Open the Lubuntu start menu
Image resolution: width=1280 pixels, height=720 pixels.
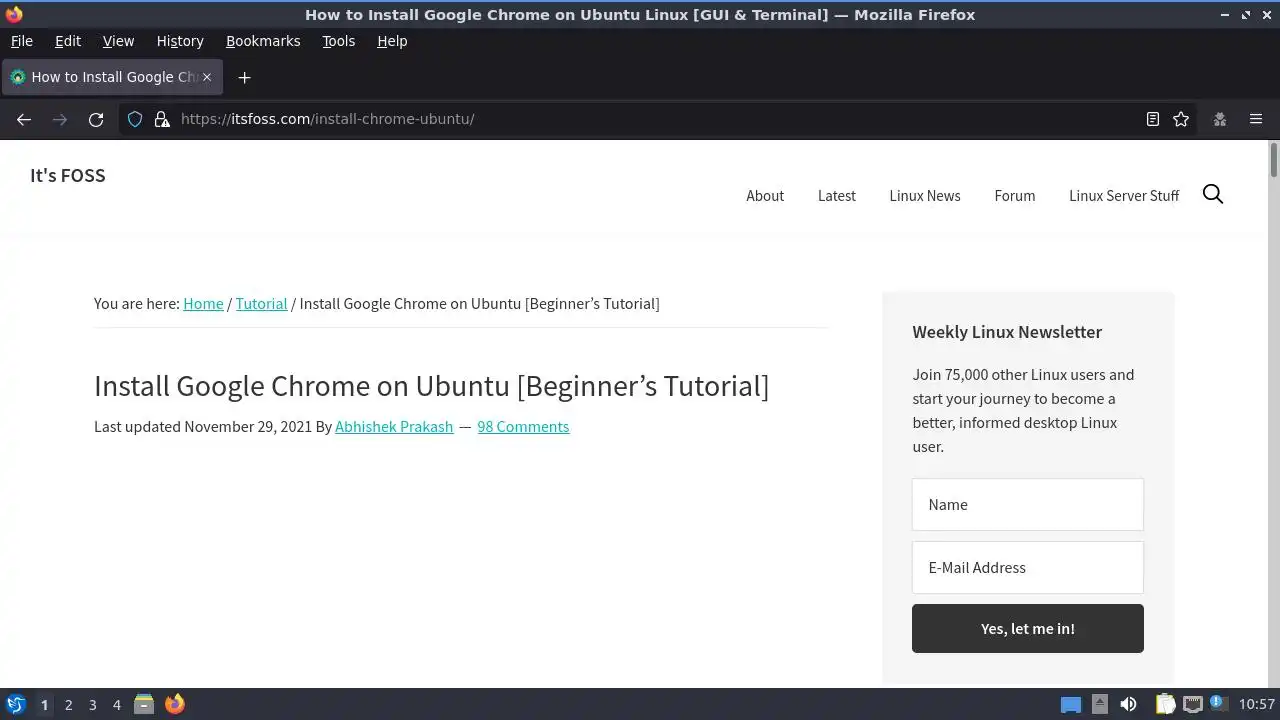tap(15, 704)
